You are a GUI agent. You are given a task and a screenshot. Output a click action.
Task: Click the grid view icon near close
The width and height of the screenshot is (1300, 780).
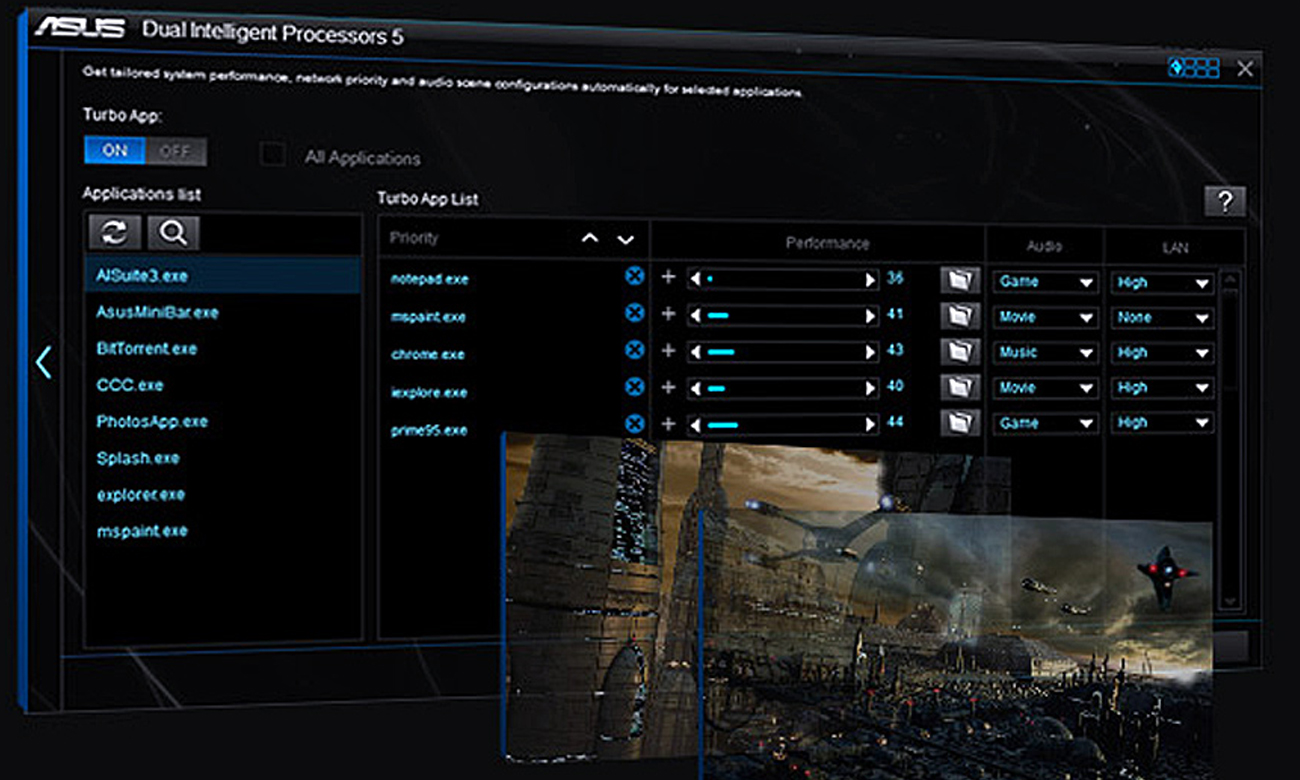[1194, 68]
